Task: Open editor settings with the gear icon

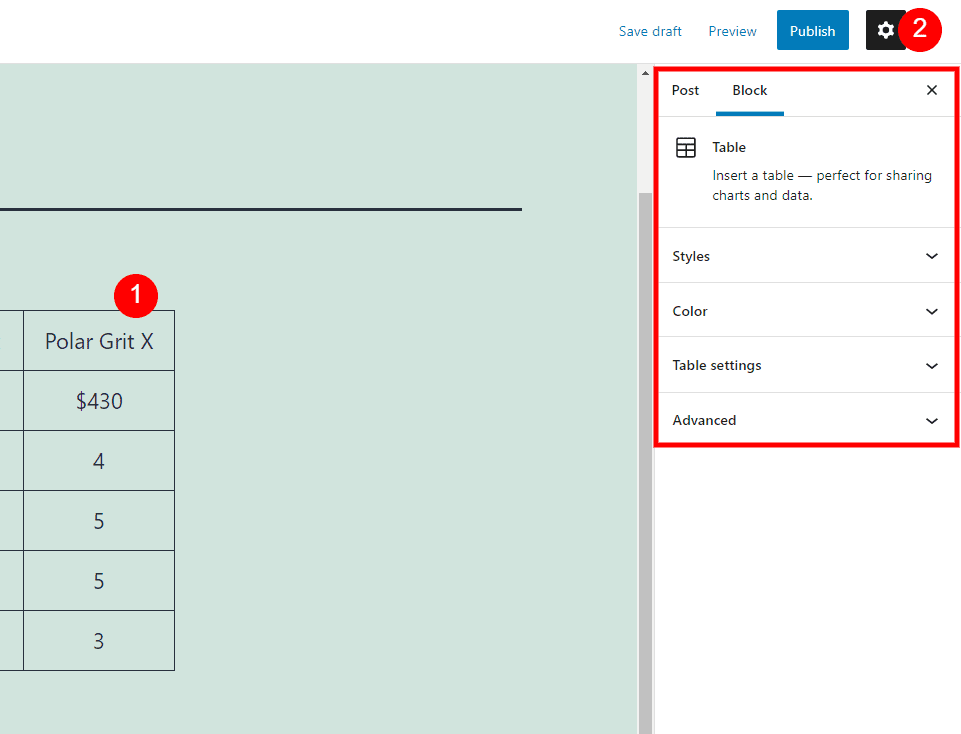Action: [x=885, y=30]
